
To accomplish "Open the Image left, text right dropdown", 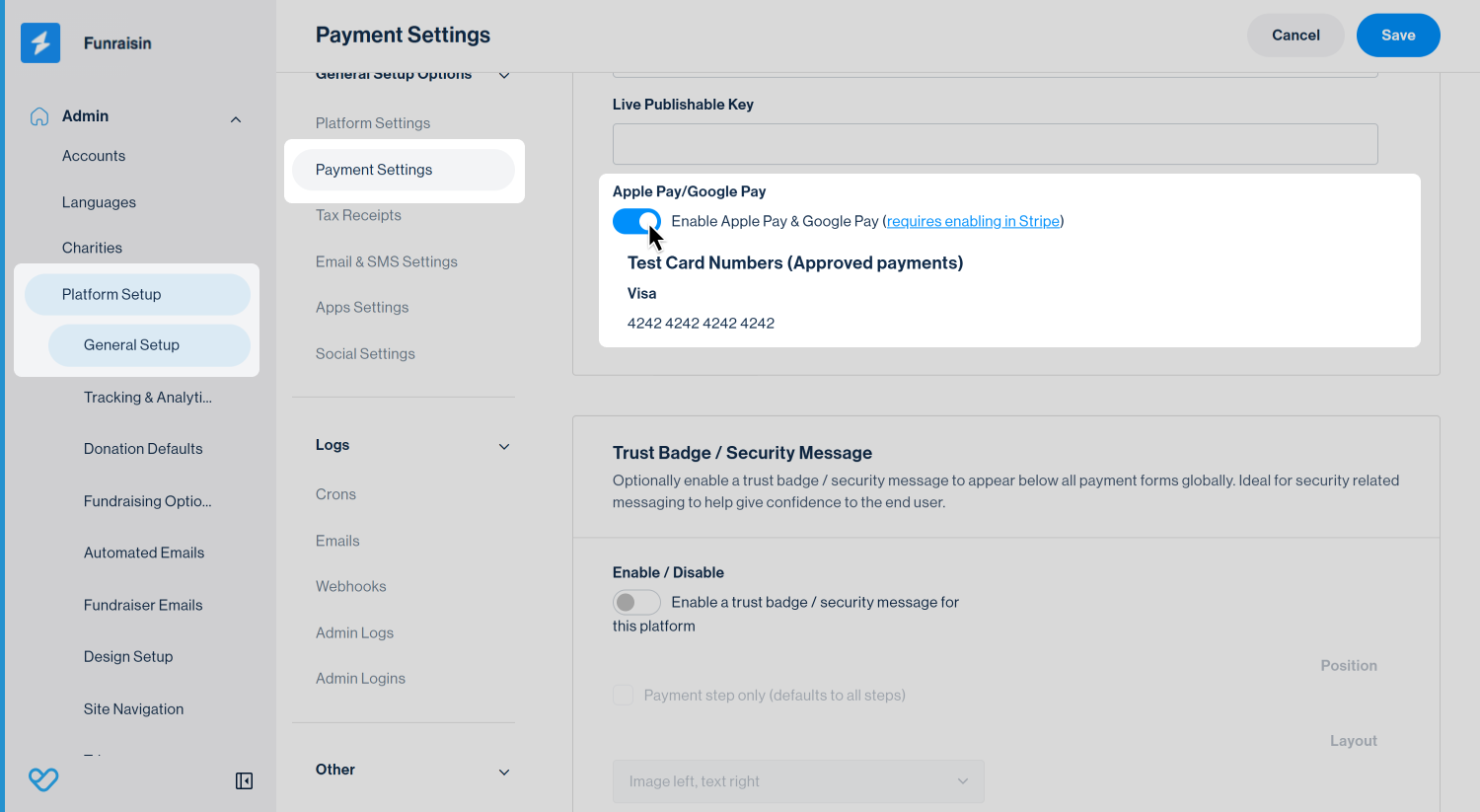I will [798, 781].
